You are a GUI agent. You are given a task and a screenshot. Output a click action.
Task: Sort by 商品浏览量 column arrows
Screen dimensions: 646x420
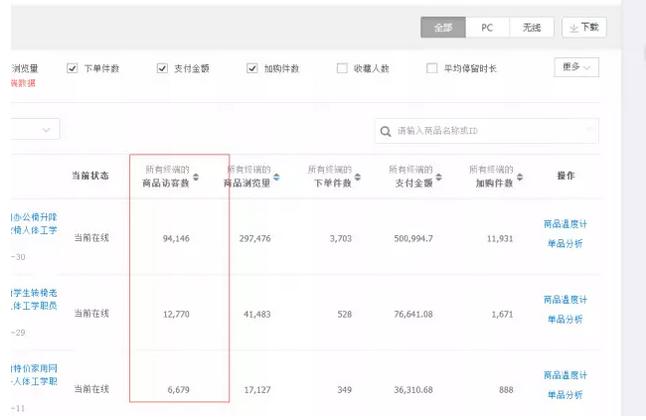(x=276, y=177)
